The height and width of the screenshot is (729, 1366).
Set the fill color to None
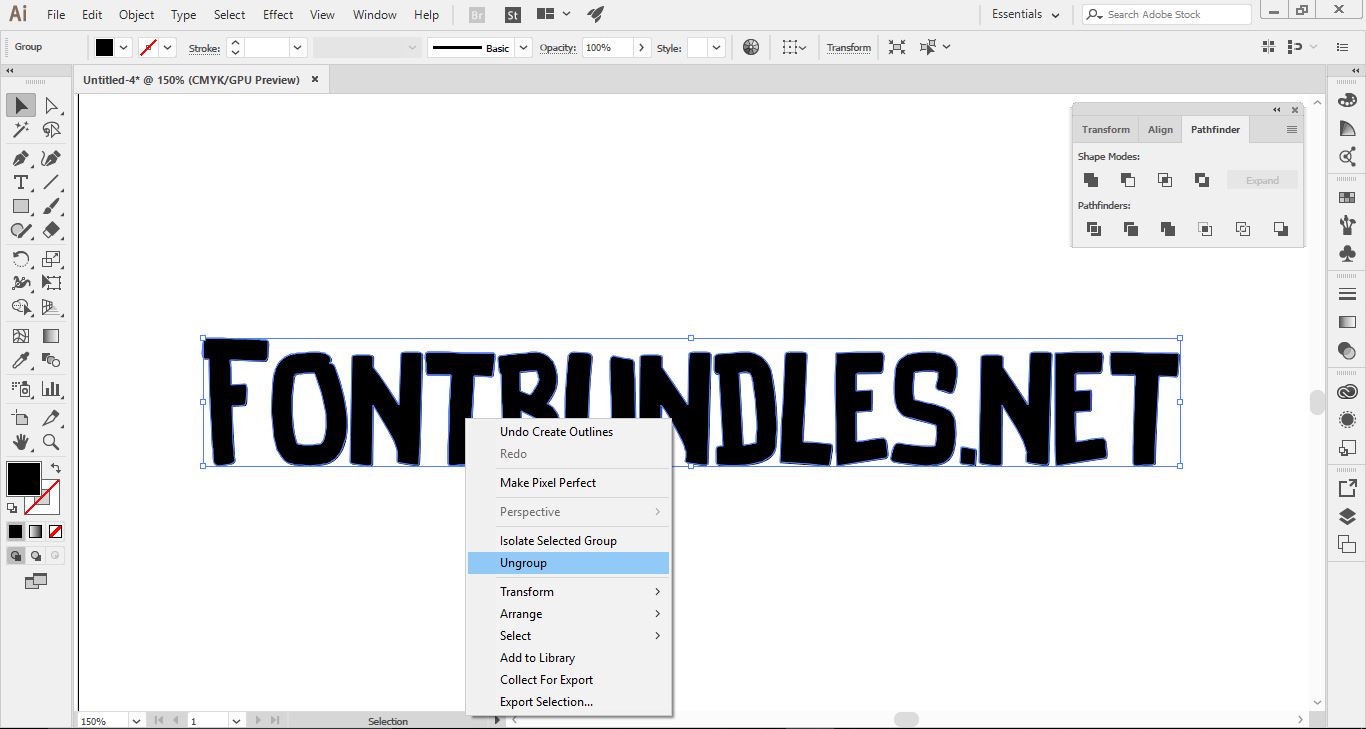pos(55,531)
